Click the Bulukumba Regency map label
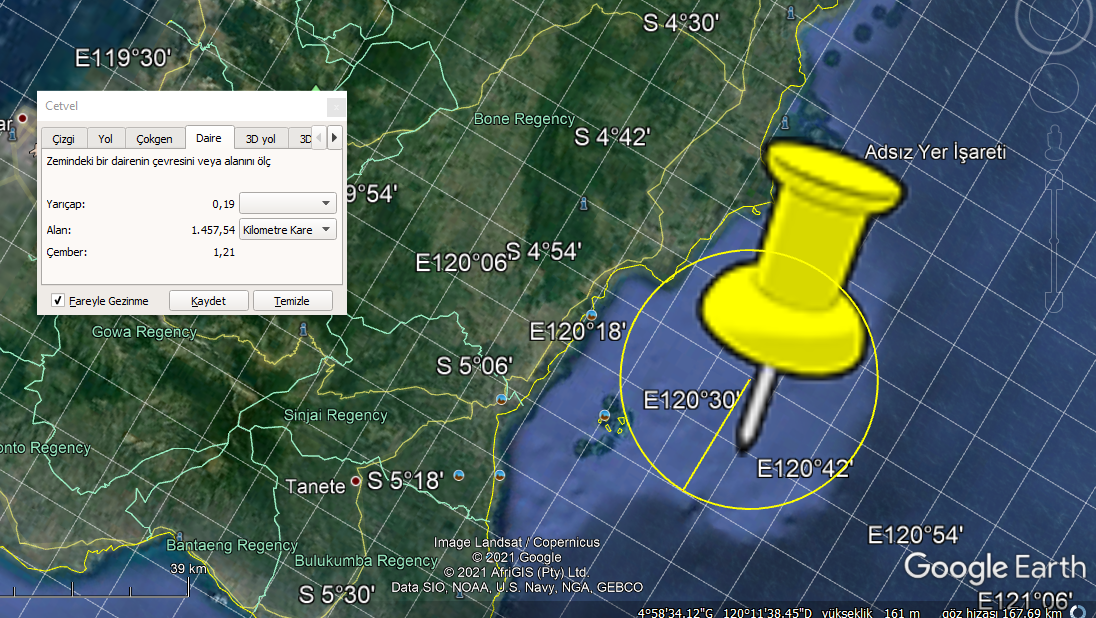 coord(366,561)
